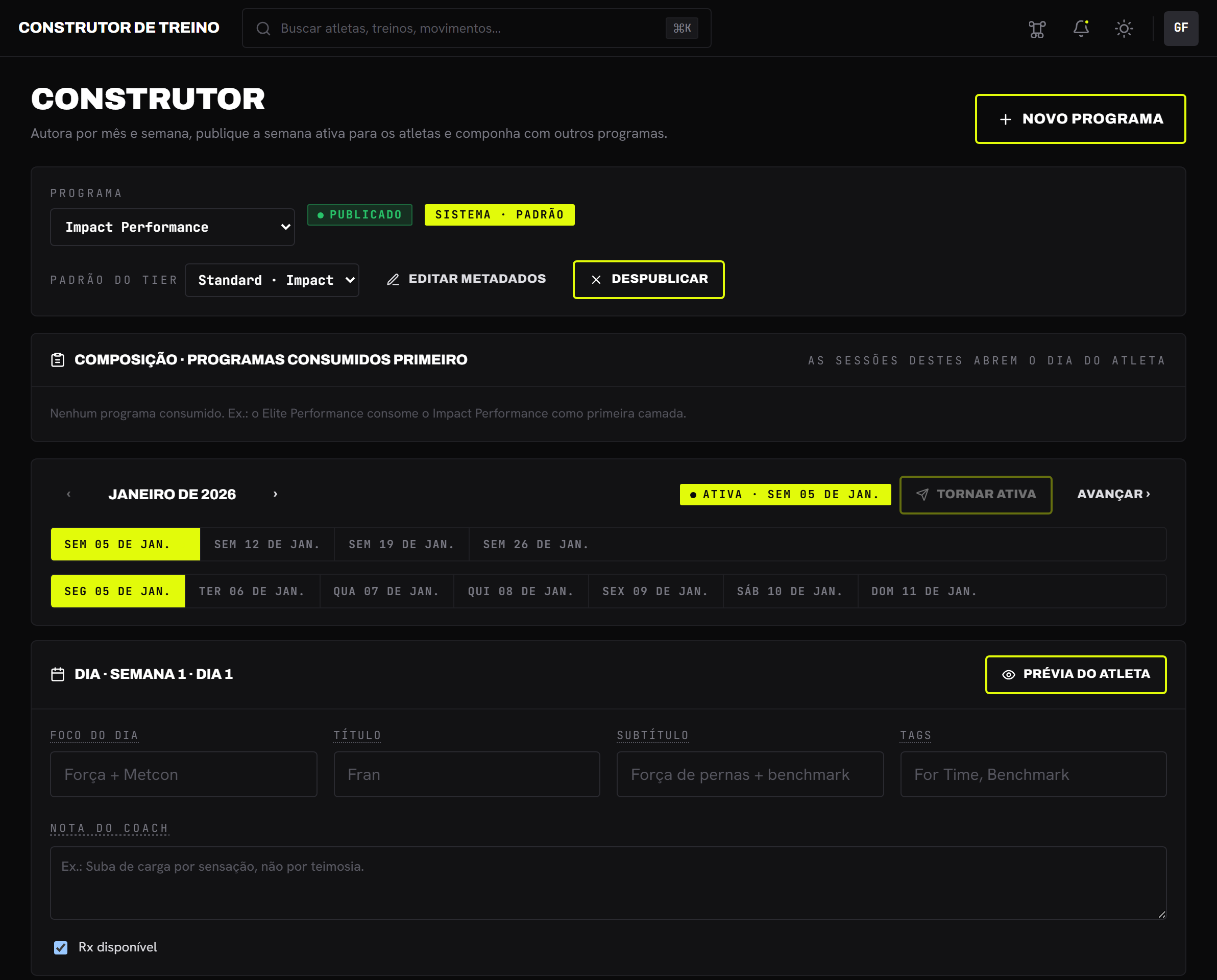Click the Rx disponível label text
The width and height of the screenshot is (1217, 980).
[117, 947]
